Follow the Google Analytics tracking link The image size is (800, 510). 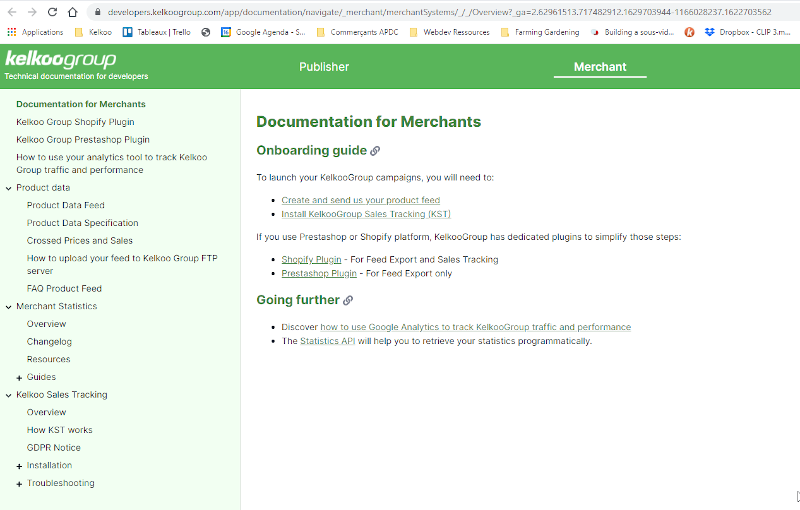point(476,327)
